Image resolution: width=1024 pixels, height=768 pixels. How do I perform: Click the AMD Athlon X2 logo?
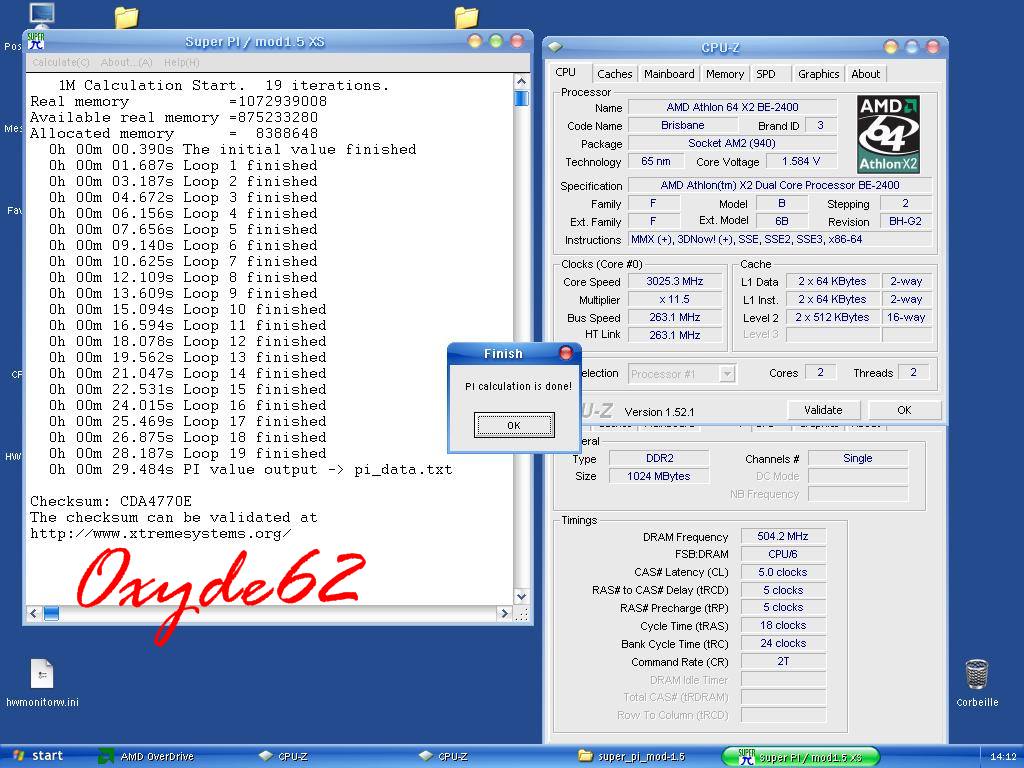point(888,135)
